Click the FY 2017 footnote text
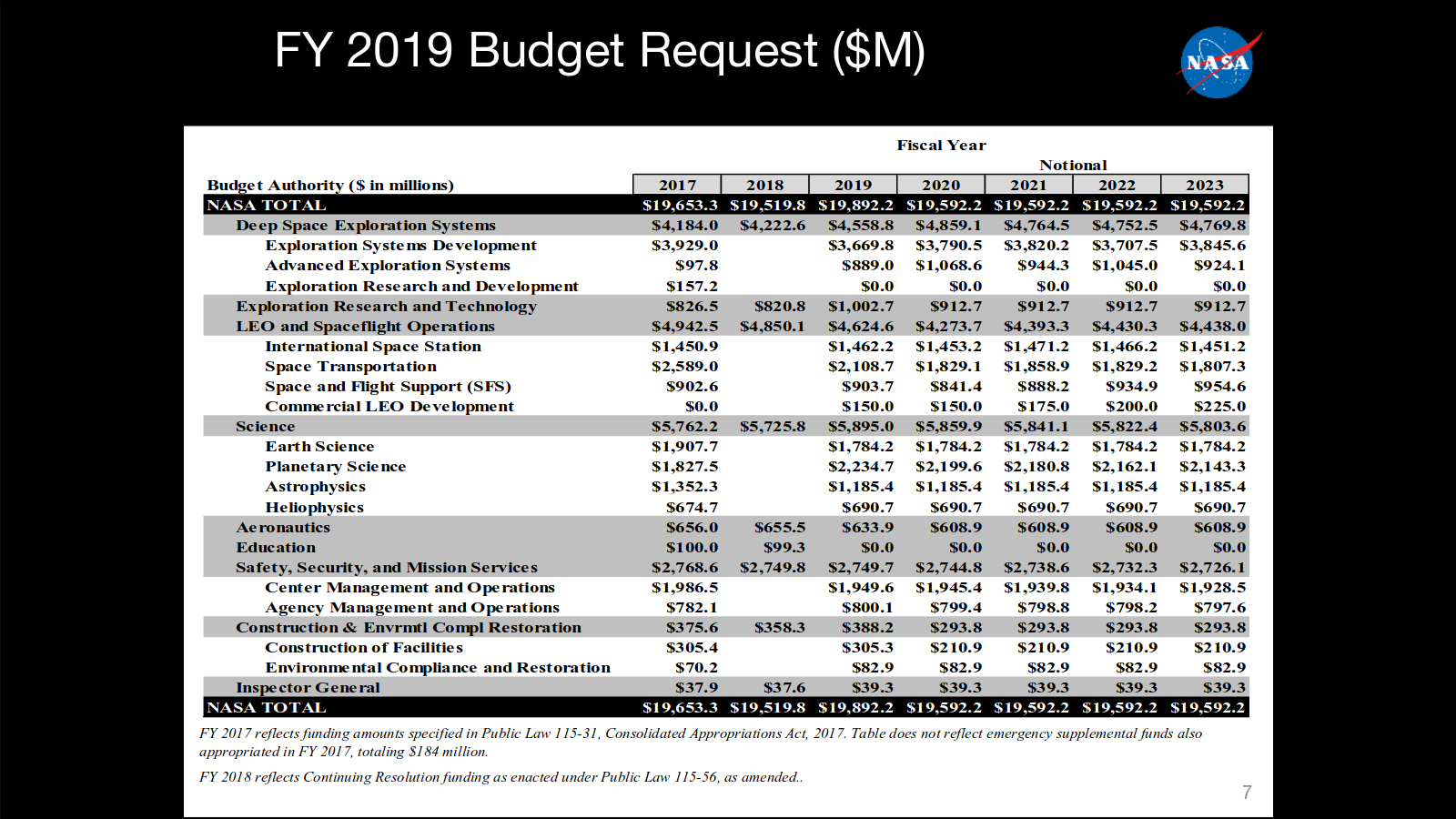The width and height of the screenshot is (1456, 819). [x=701, y=743]
